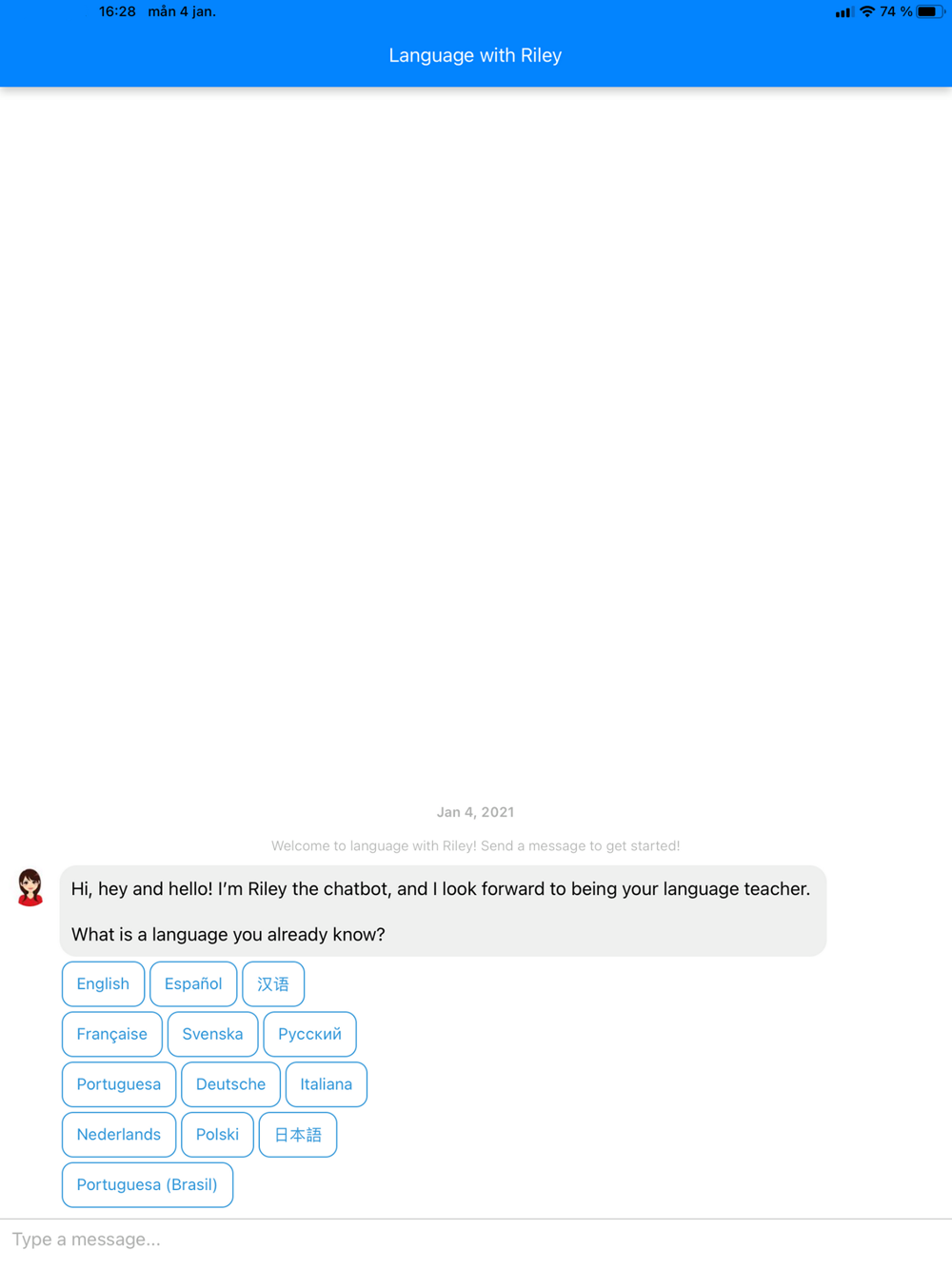Focus the Type a message field
952x1270 pixels.
tap(476, 1240)
